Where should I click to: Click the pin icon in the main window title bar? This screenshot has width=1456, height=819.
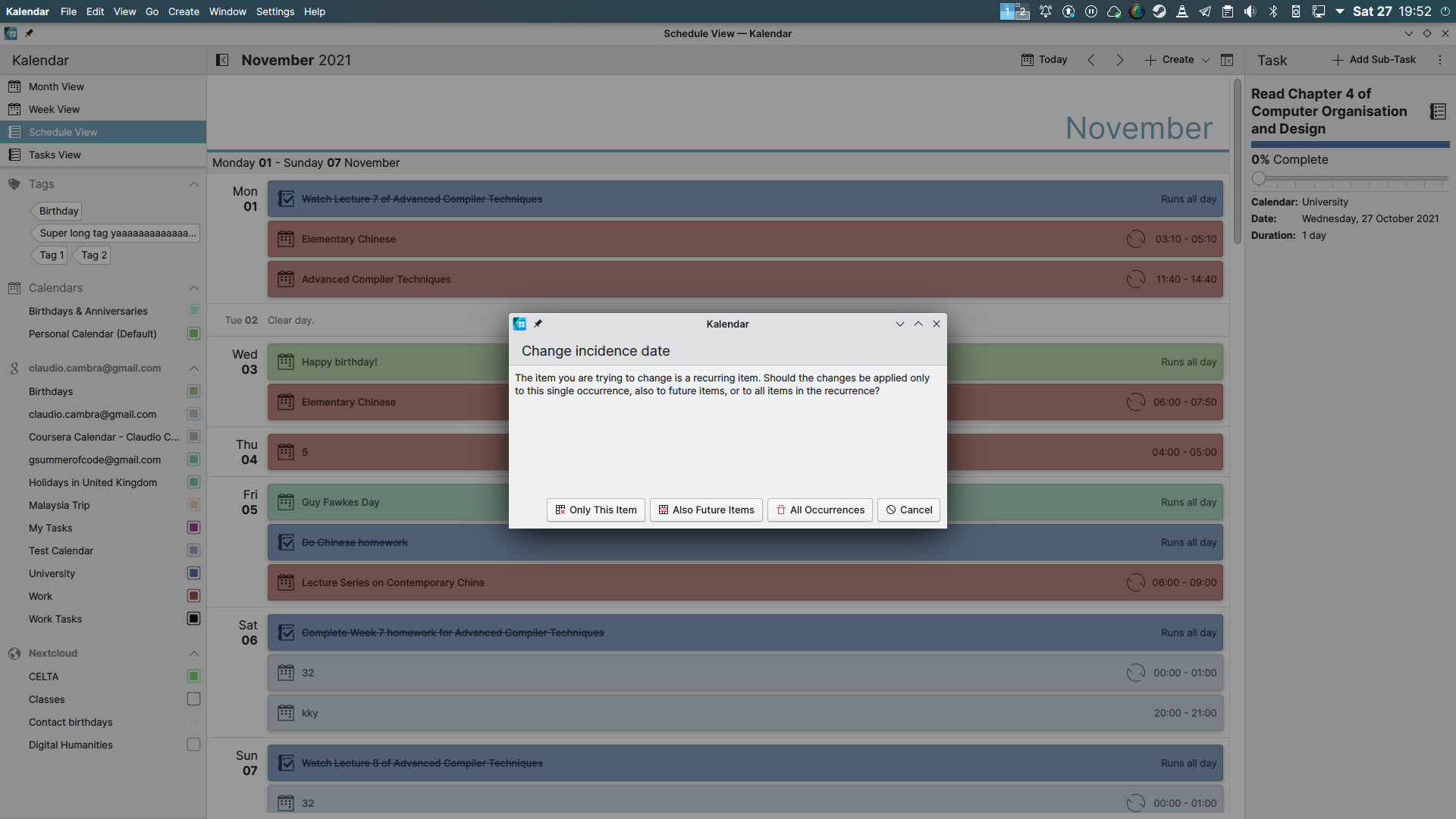[x=29, y=33]
